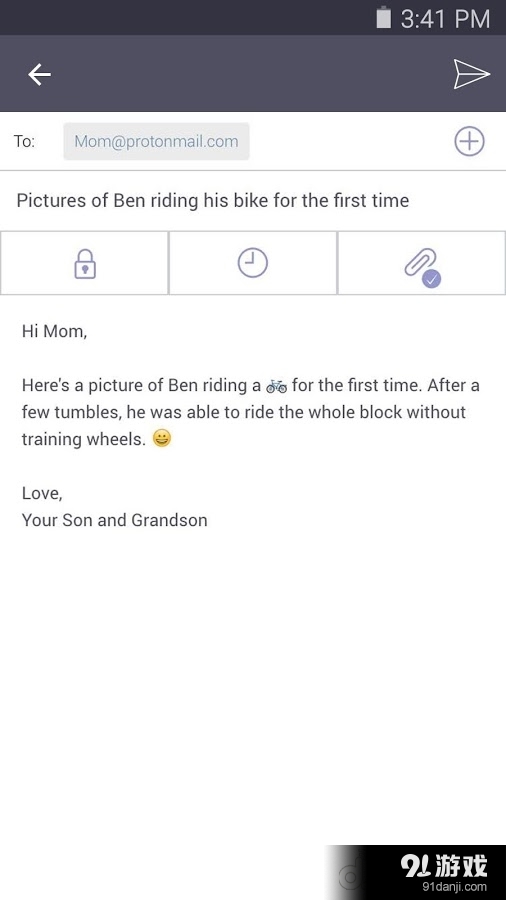The height and width of the screenshot is (900, 506).
Task: Click the 'Love,' closing line
Action: pos(42,494)
